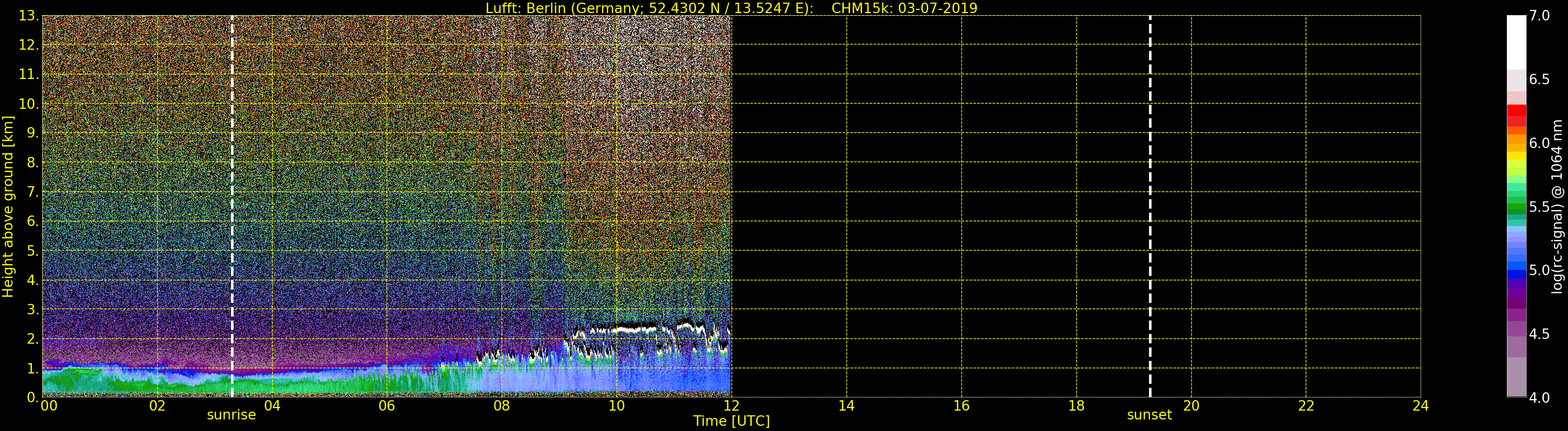Click the white dashed sunrise marker line
The image size is (1568, 431).
232,206
